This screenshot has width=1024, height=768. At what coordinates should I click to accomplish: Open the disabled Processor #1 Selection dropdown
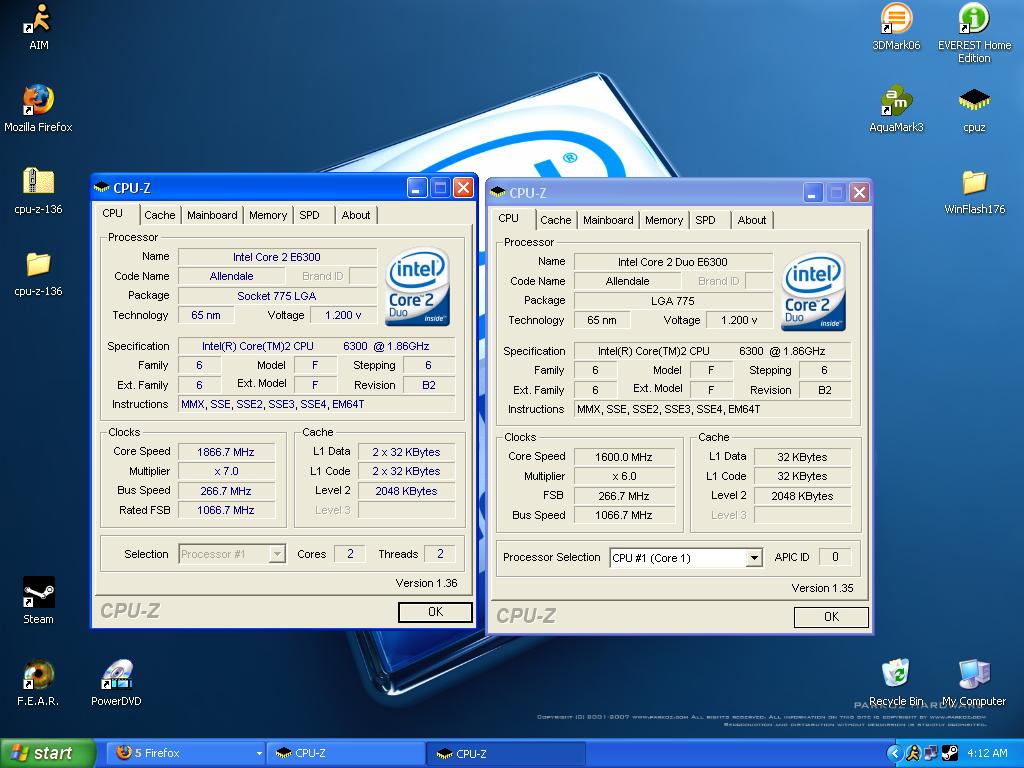coord(278,554)
